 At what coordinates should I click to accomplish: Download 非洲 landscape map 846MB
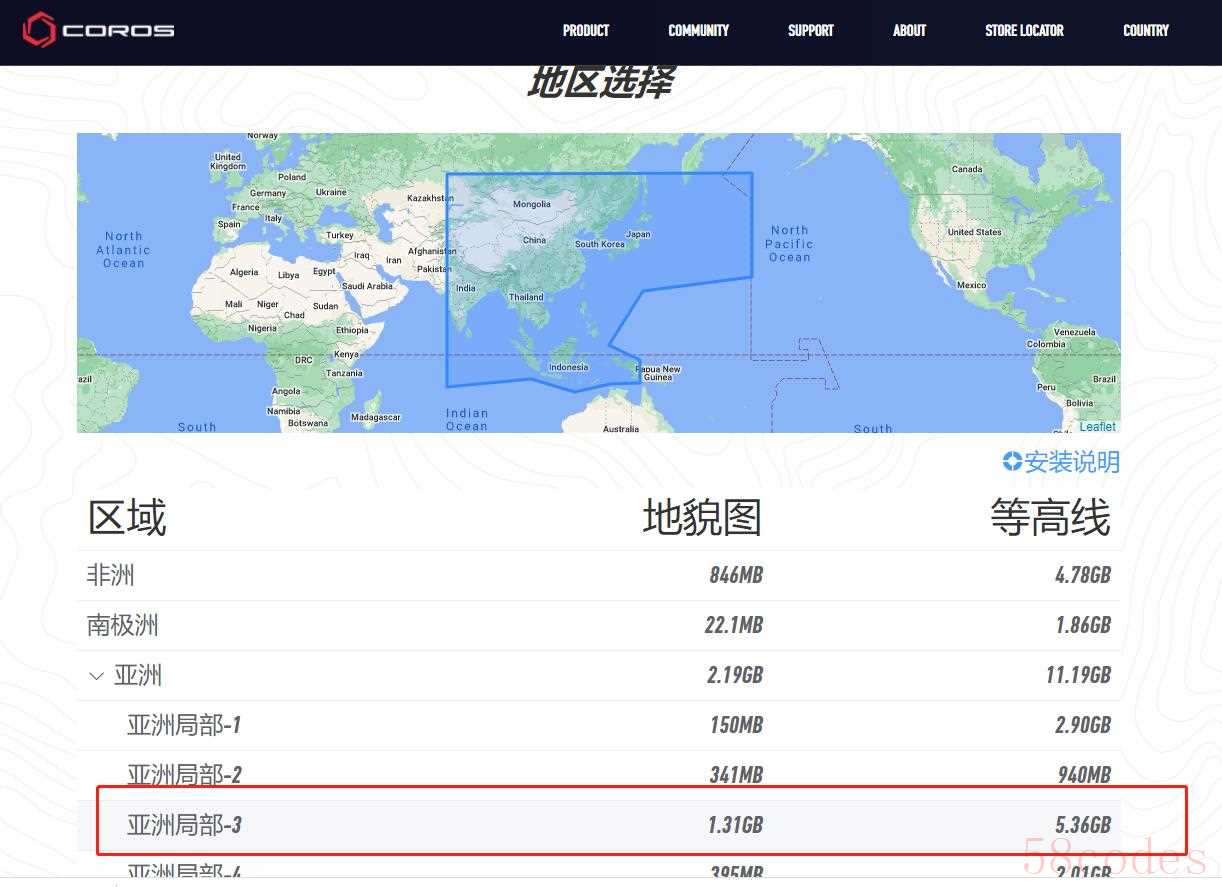[x=735, y=575]
